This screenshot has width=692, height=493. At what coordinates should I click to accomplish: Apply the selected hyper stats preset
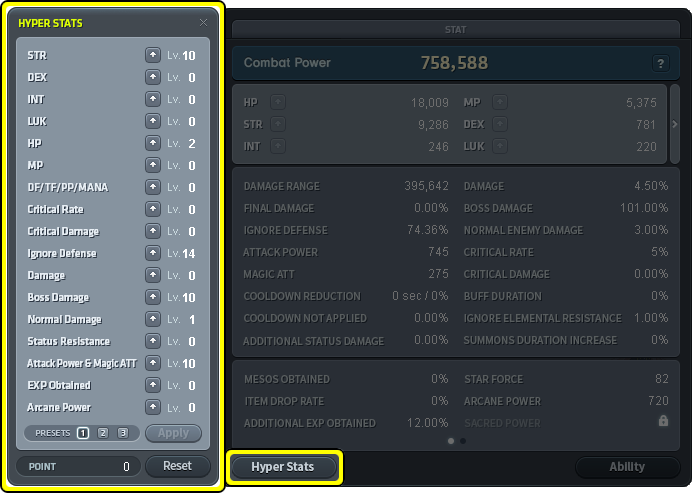click(173, 433)
